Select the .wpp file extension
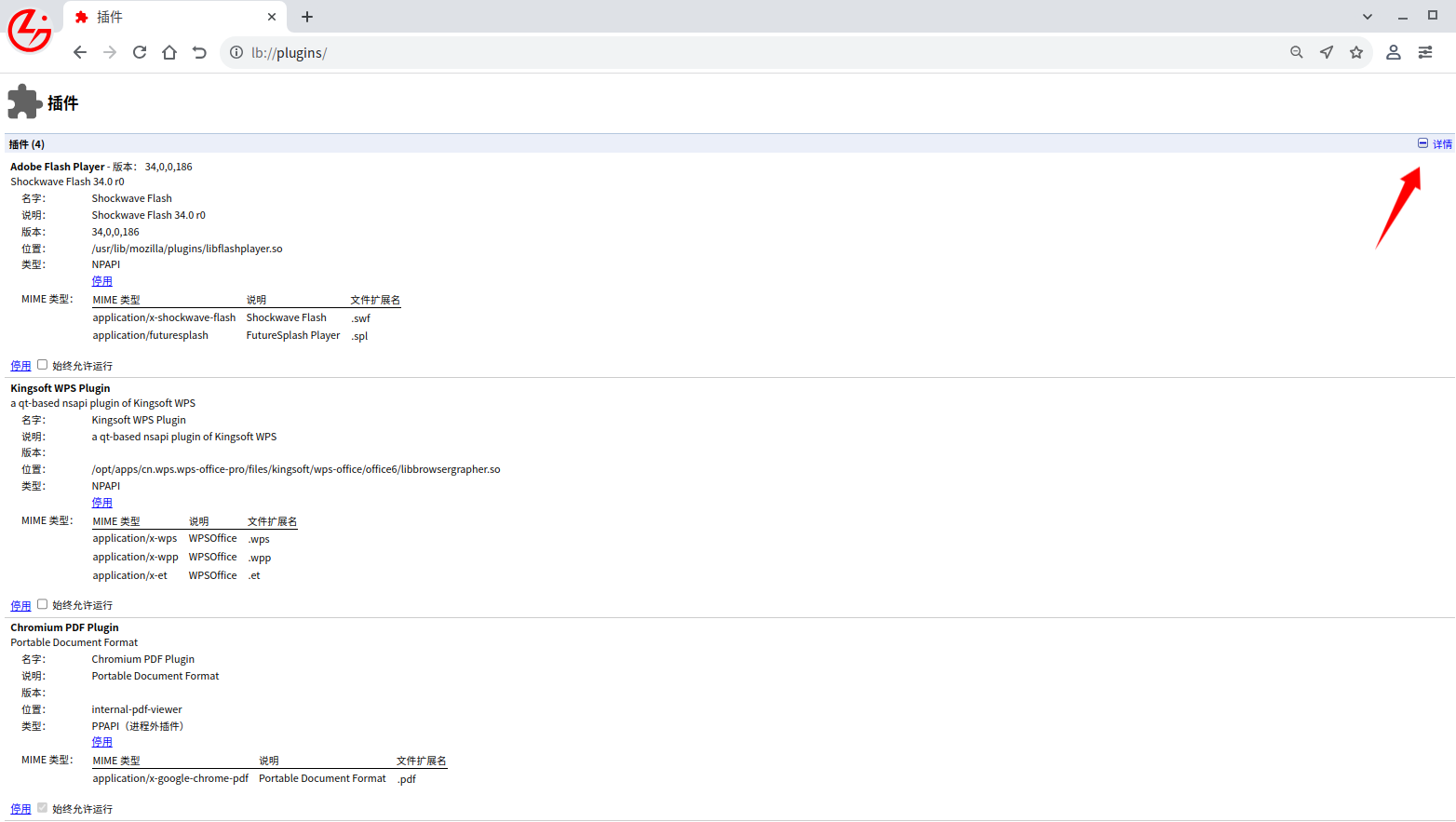 (260, 558)
